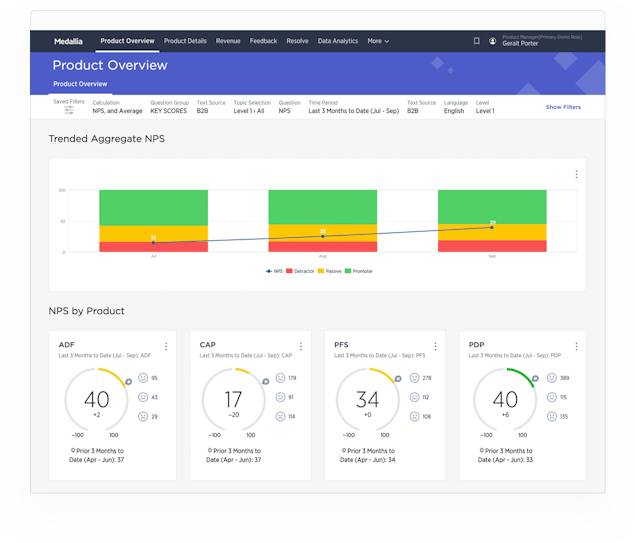The image size is (635, 543).
Task: Open the Time Period filter
Action: click(x=354, y=107)
